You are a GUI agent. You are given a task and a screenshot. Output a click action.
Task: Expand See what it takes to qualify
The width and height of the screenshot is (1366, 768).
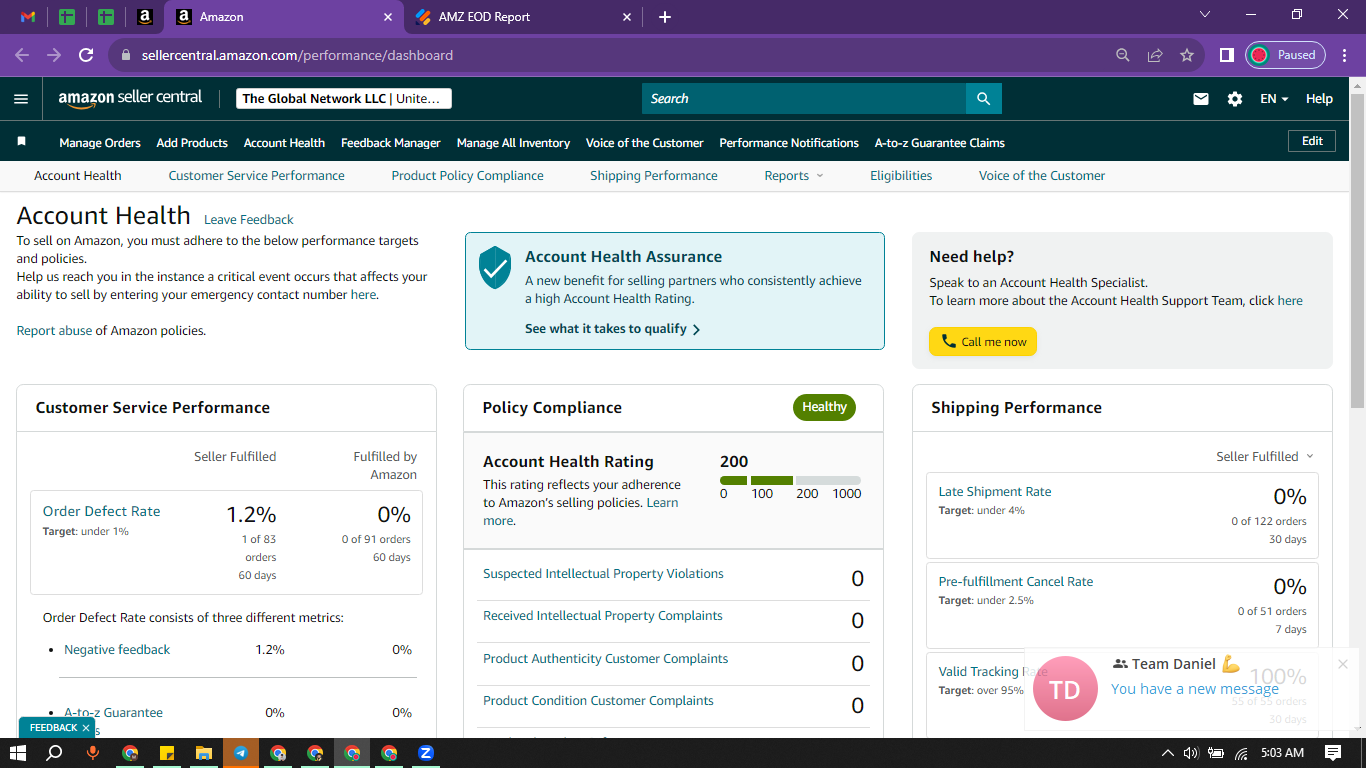(613, 329)
